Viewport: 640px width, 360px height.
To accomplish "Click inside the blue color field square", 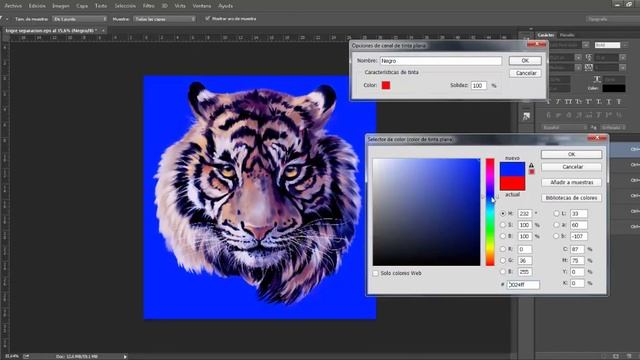I will [x=427, y=212].
